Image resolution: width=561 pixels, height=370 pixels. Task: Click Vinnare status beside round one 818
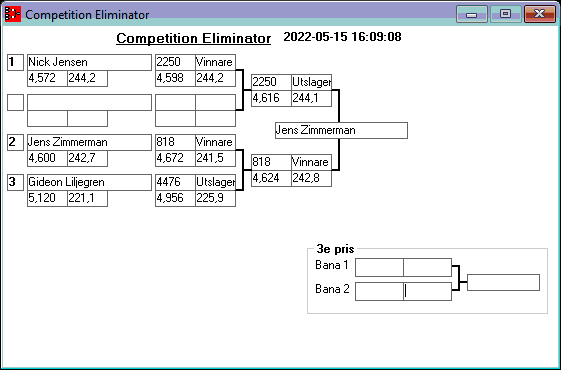click(215, 142)
